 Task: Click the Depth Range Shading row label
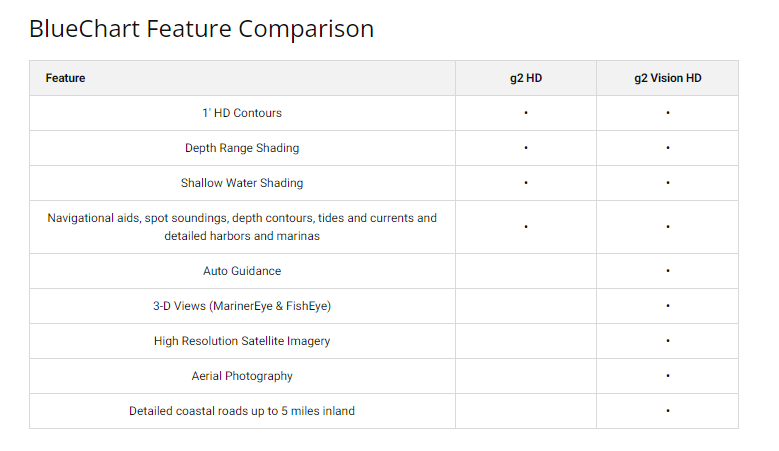242,148
